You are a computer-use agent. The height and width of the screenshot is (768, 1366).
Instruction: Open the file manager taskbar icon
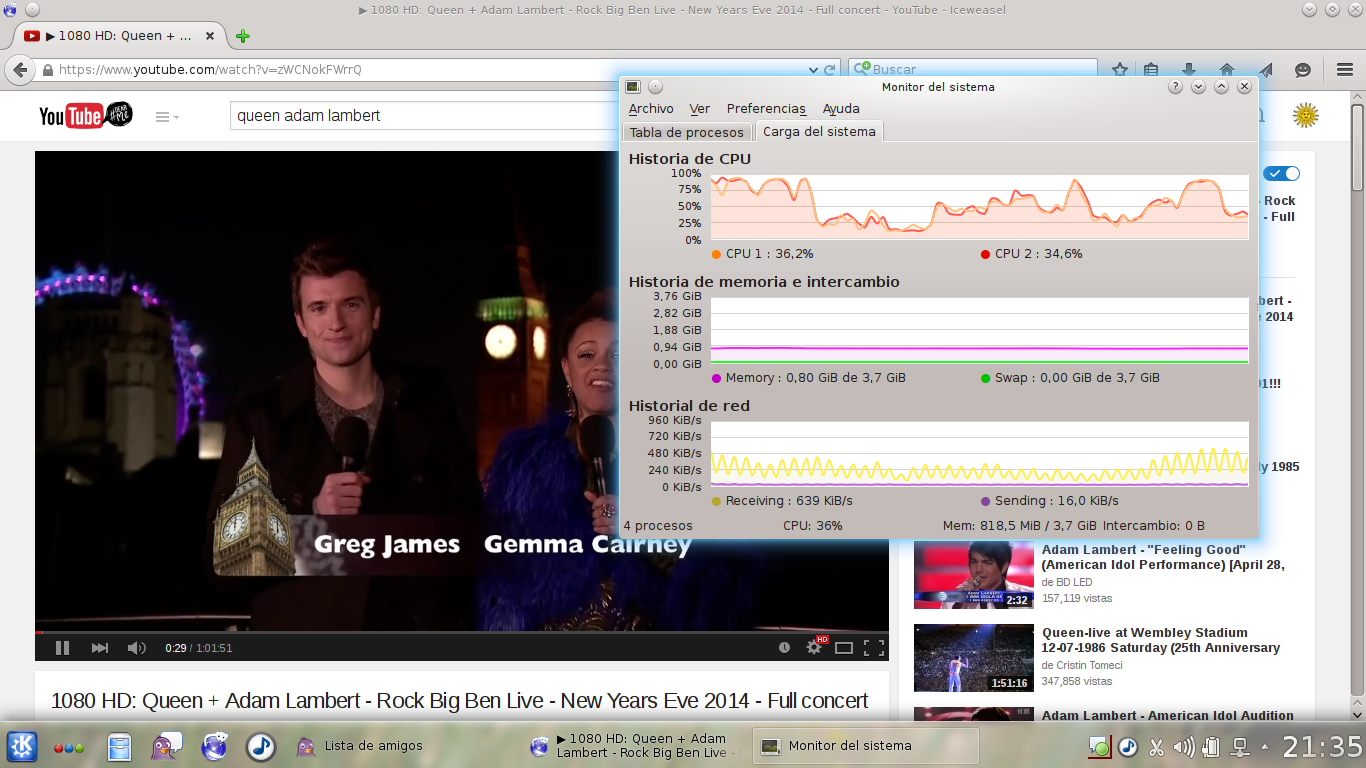click(119, 747)
